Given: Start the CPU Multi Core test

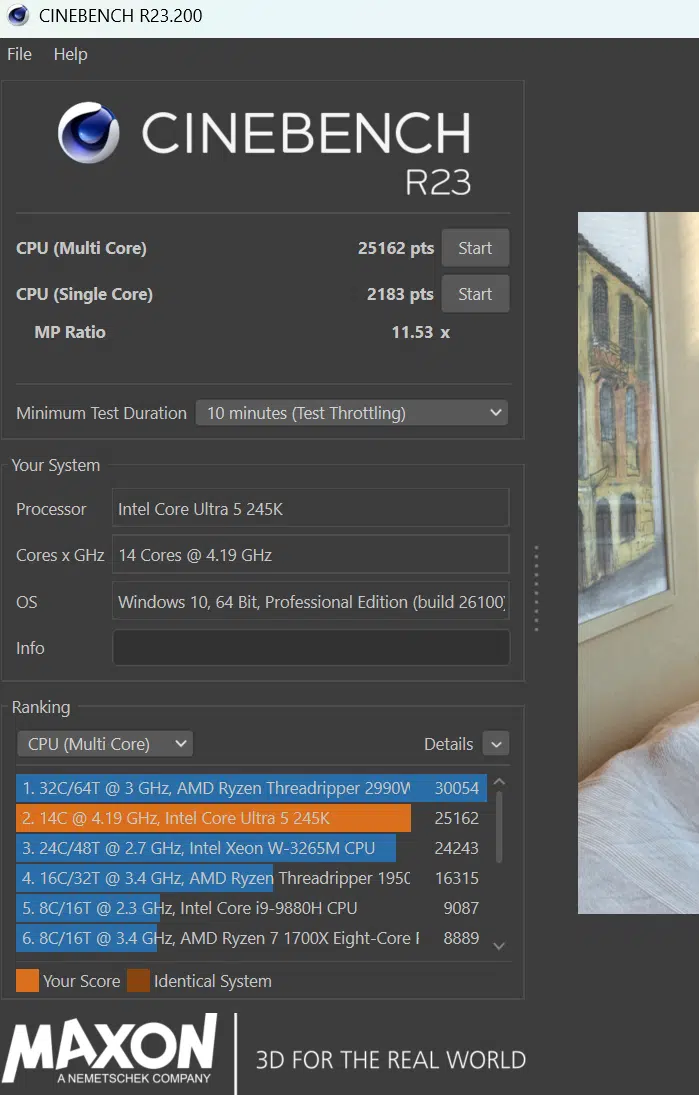Looking at the screenshot, I should click(x=475, y=248).
